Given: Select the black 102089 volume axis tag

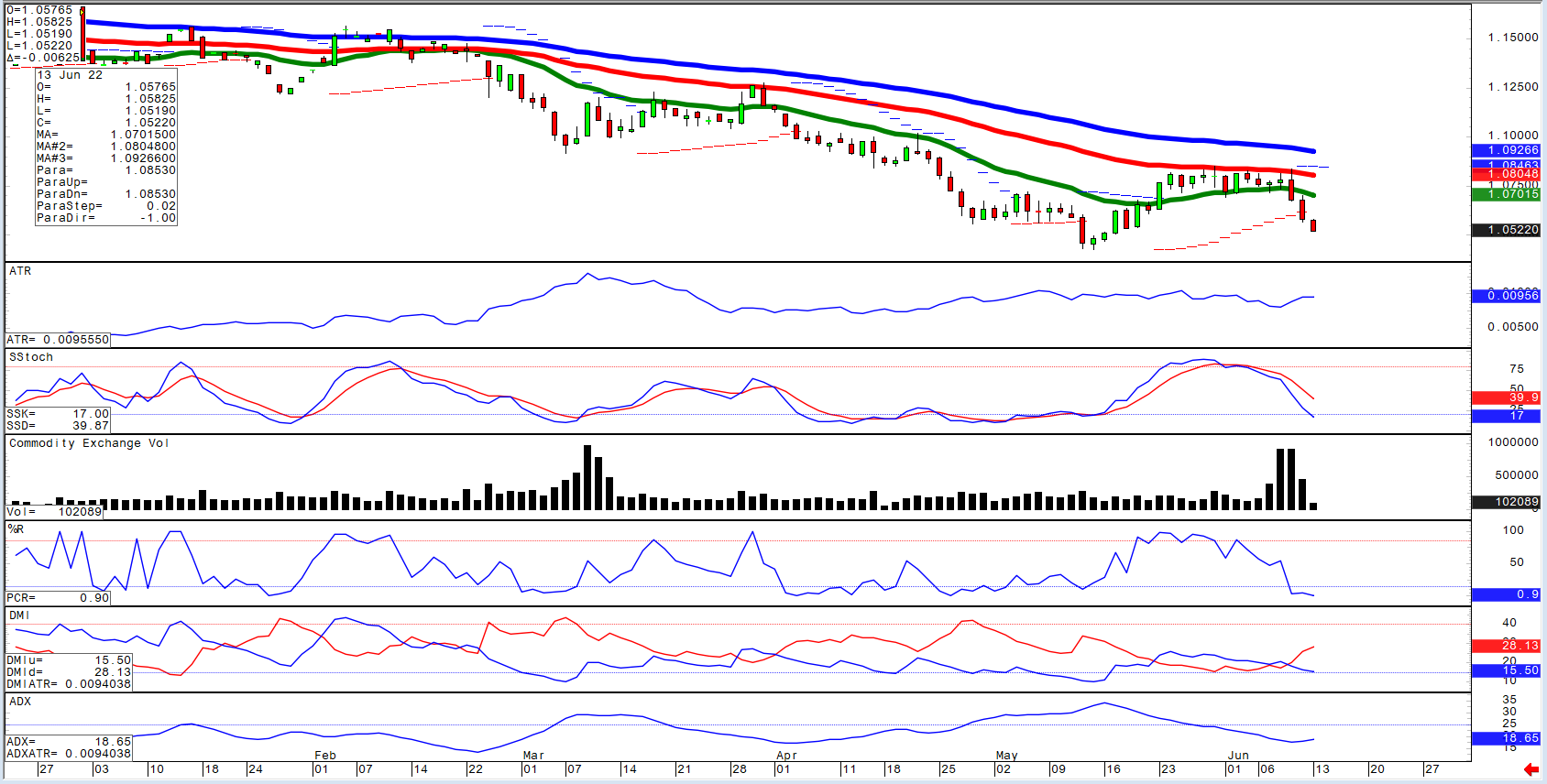Looking at the screenshot, I should coord(1506,502).
